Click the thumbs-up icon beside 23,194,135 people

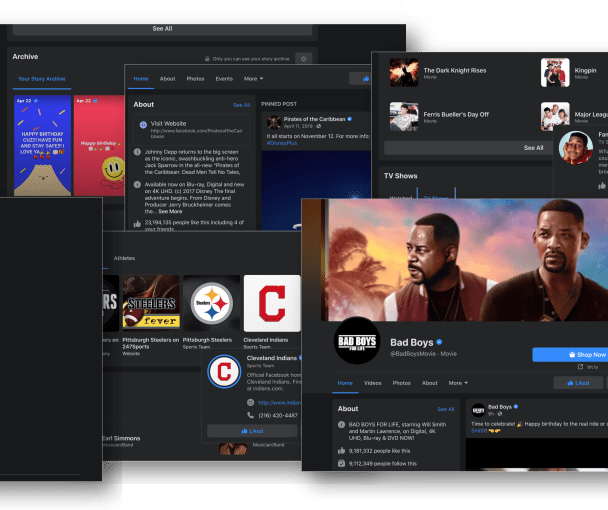click(137, 224)
